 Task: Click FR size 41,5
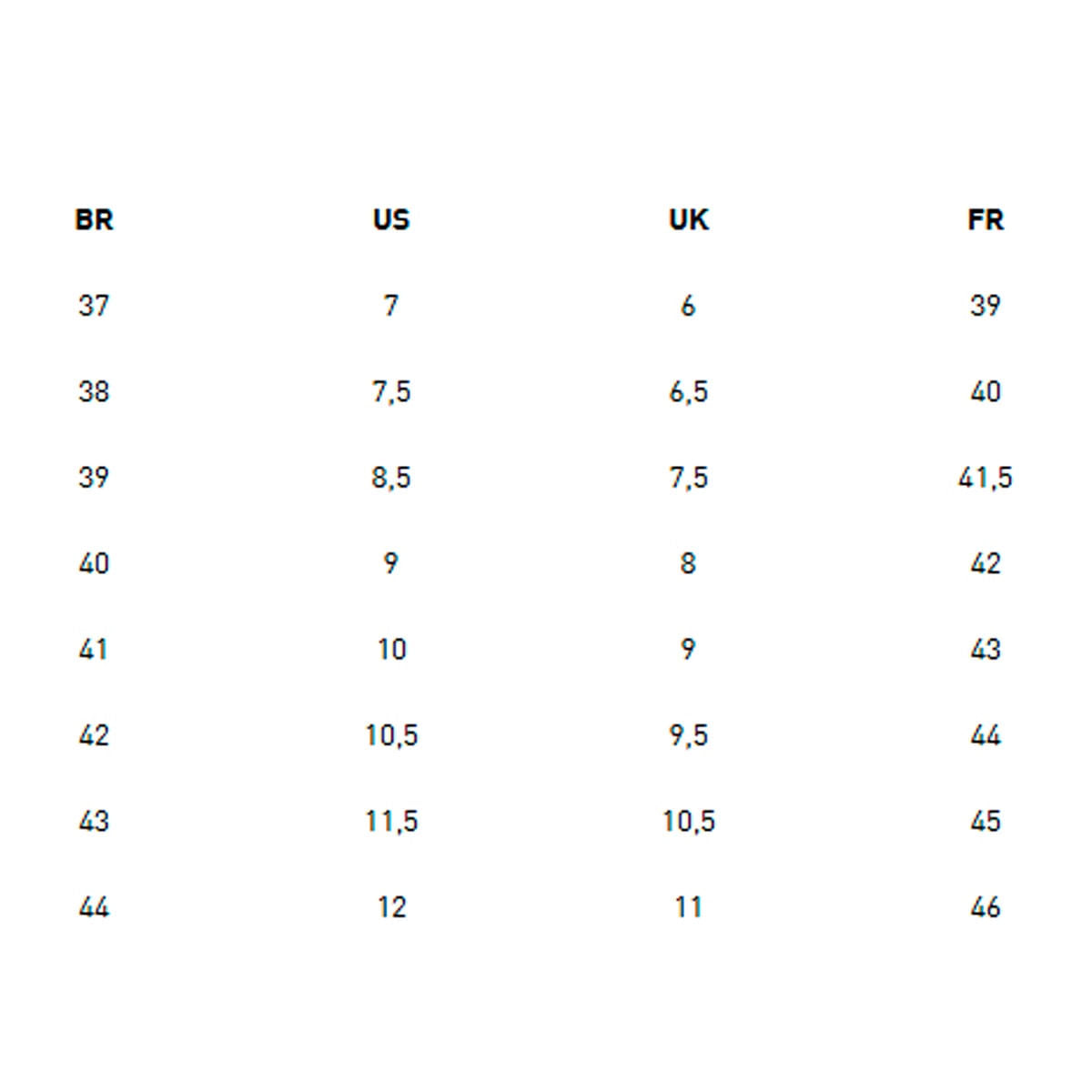point(986,478)
